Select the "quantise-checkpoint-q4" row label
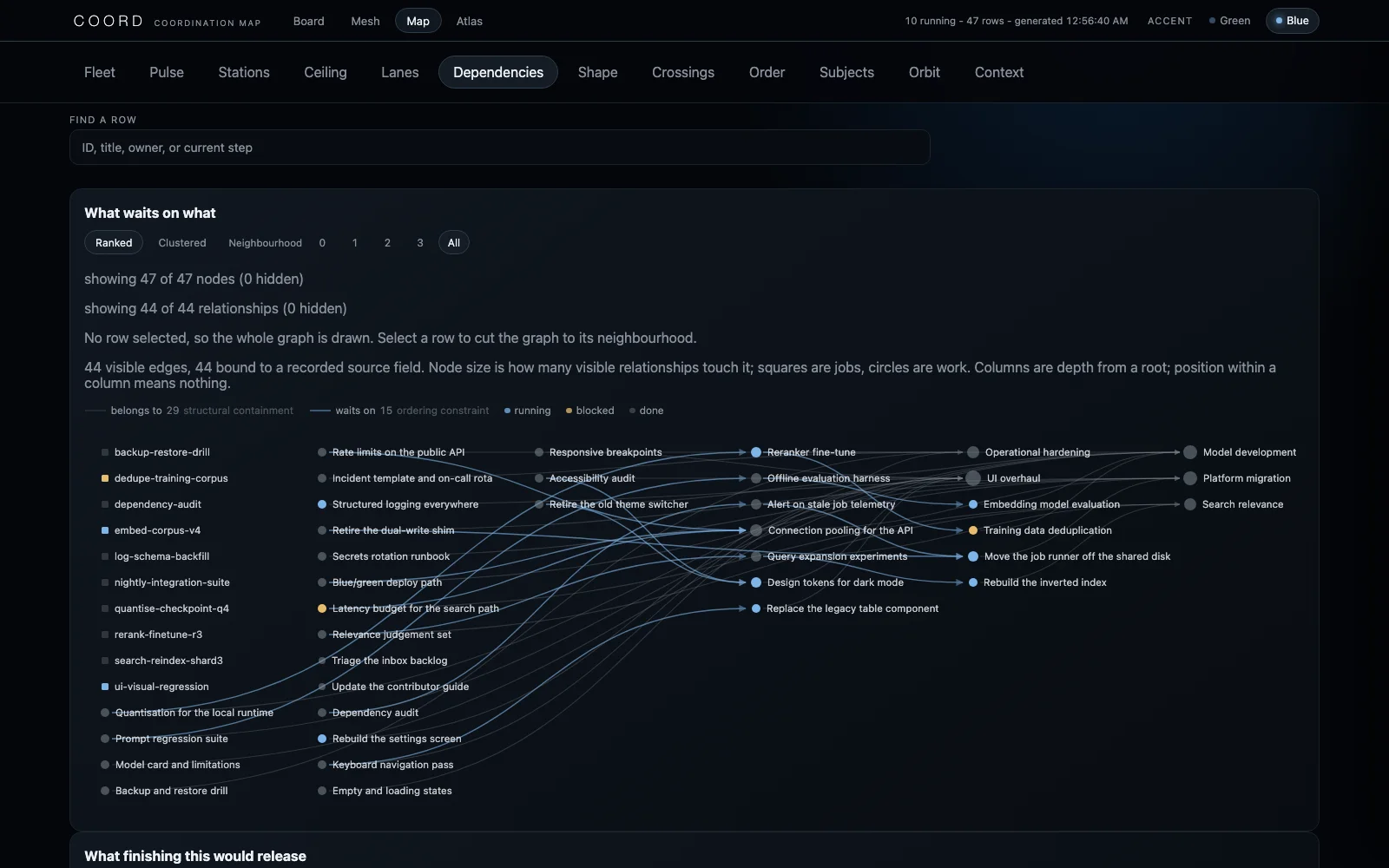The height and width of the screenshot is (868, 1389). click(x=172, y=608)
